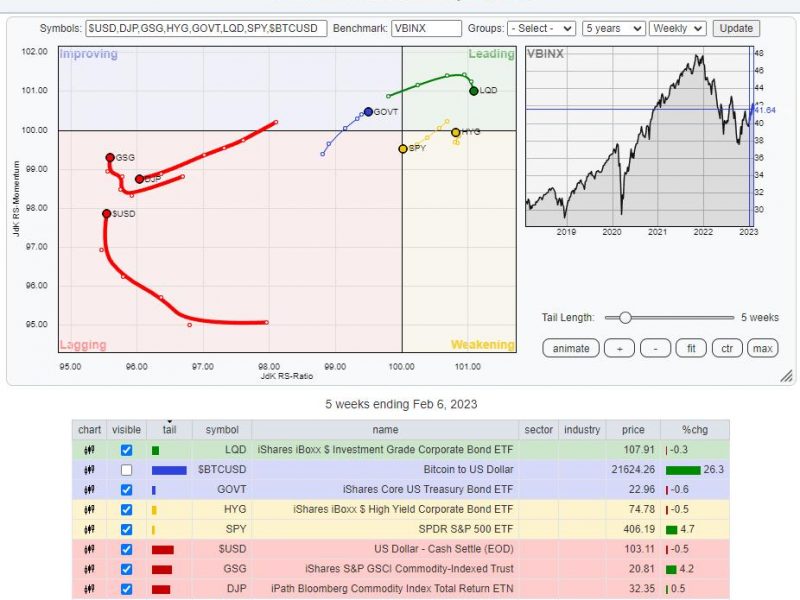Sort table by tail column header
Image resolution: width=800 pixels, height=600 pixels.
click(x=169, y=430)
